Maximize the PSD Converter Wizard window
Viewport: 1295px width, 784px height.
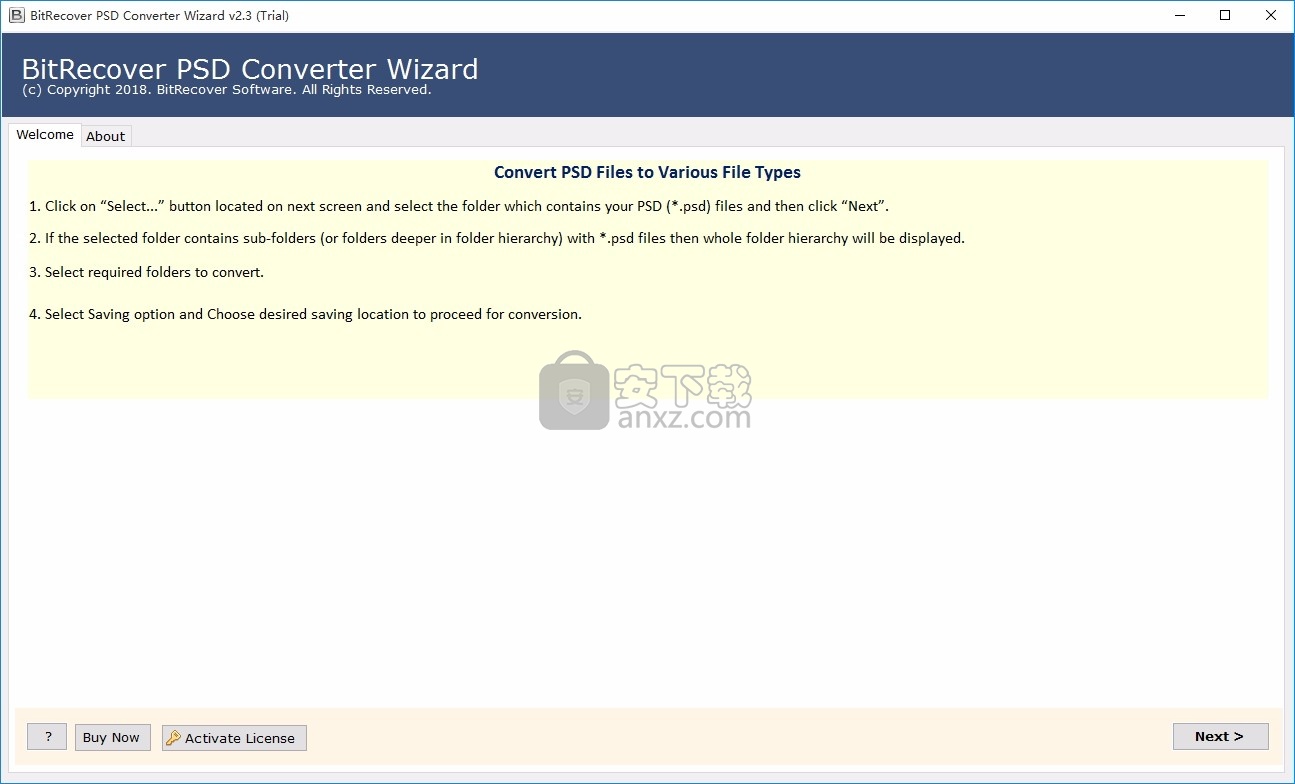tap(1225, 16)
